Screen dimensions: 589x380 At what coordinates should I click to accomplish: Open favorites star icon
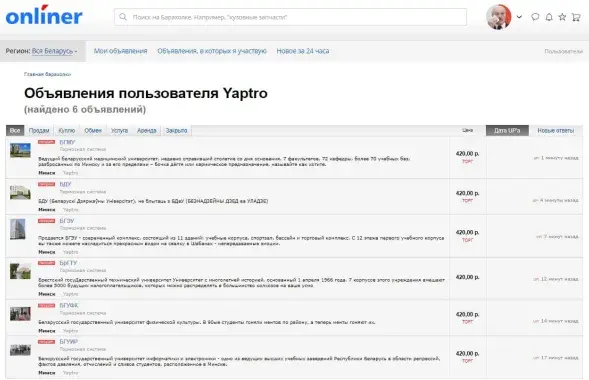(x=562, y=17)
